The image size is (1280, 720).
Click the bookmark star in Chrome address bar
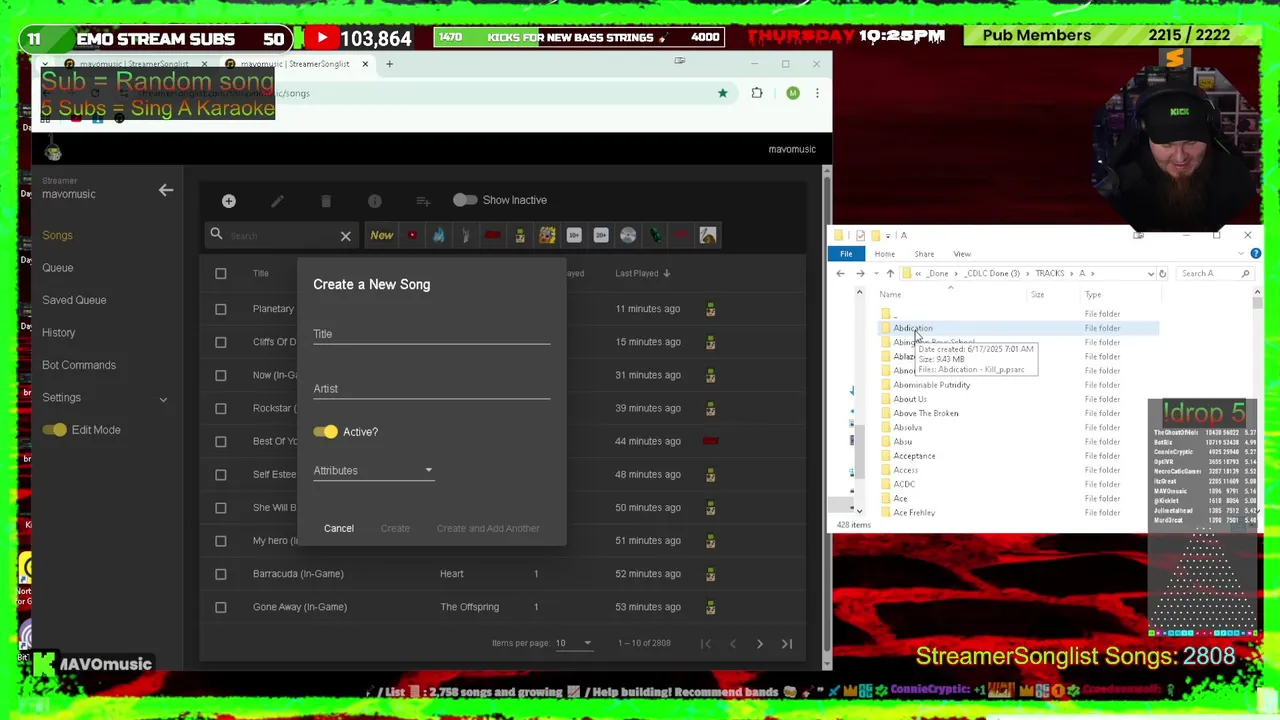(x=722, y=93)
